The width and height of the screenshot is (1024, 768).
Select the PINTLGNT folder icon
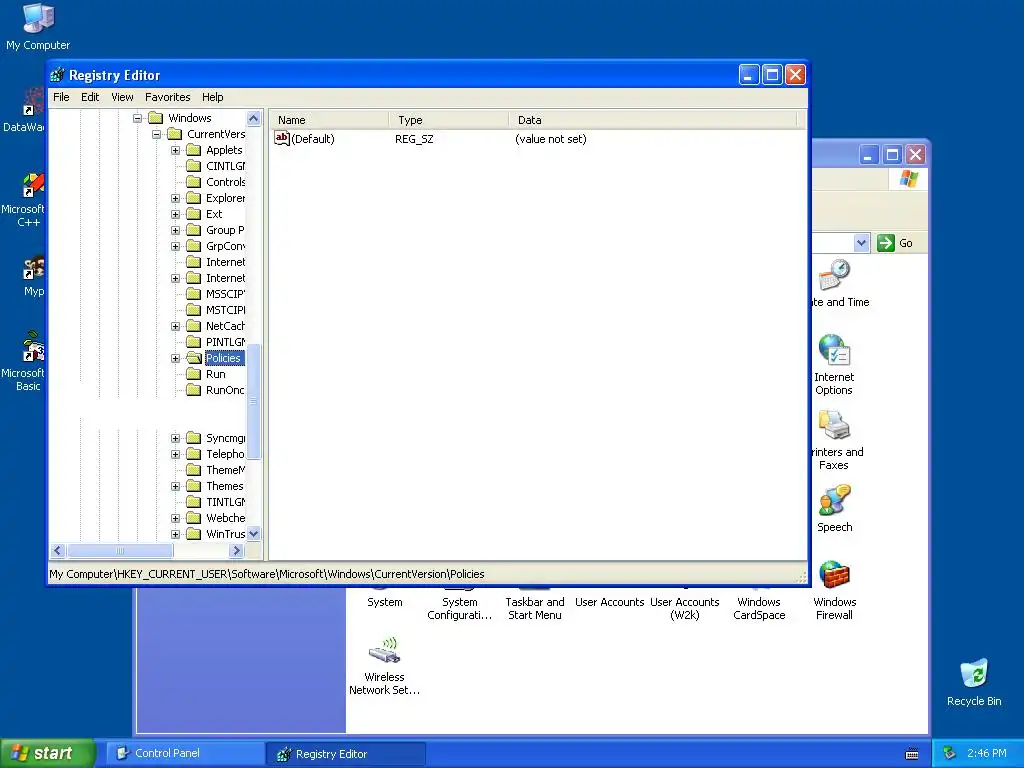(x=193, y=342)
